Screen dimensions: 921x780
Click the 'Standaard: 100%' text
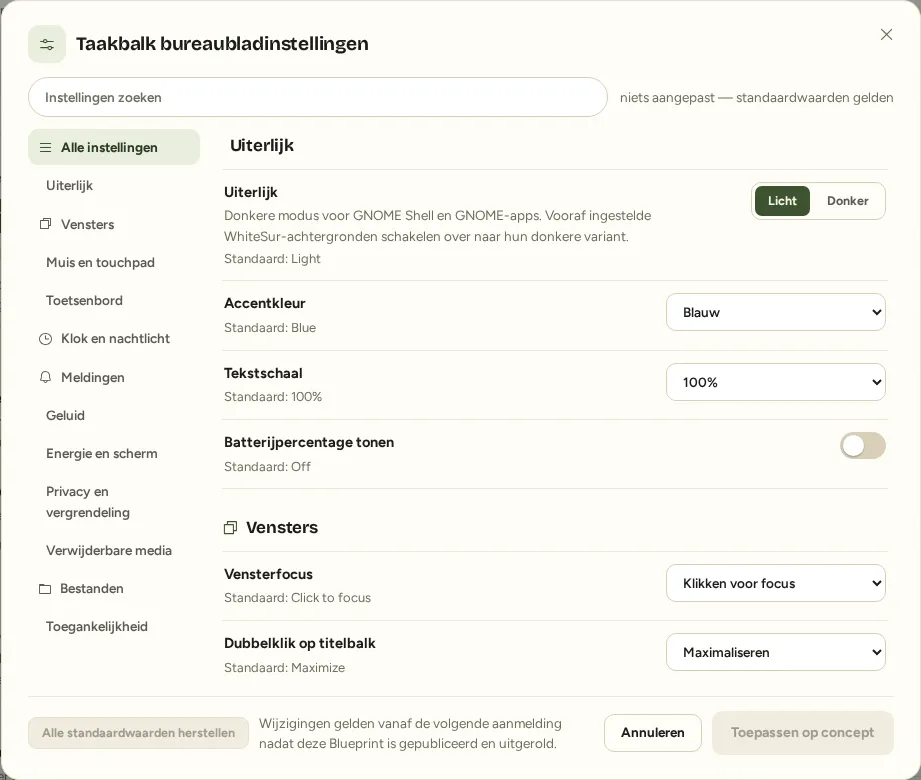[x=273, y=396]
